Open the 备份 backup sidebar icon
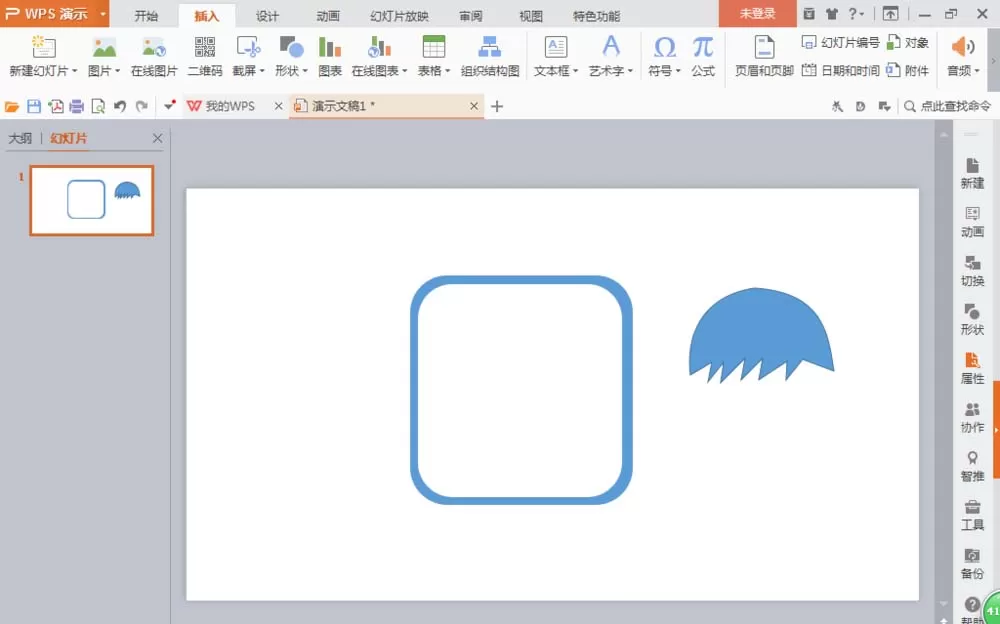The image size is (1000, 624). [x=972, y=563]
